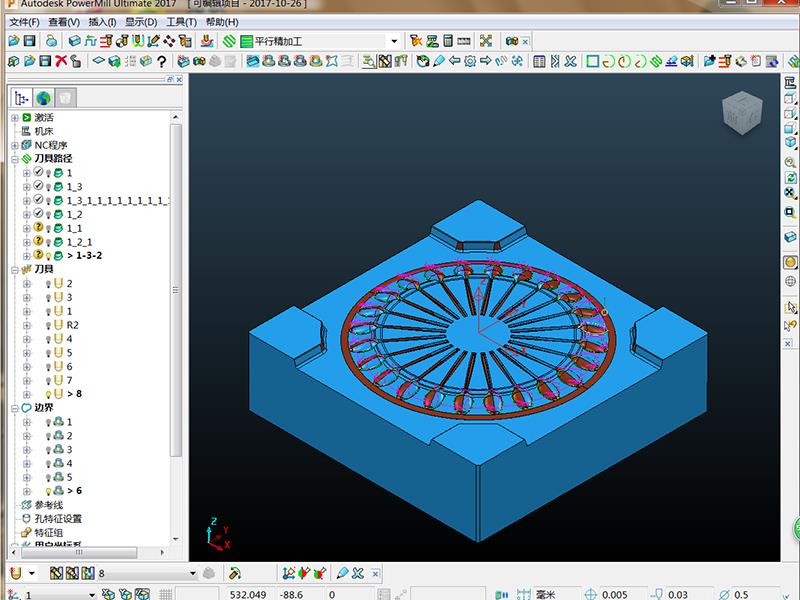Click the refresh view icon on right toolbar
This screenshot has width=800, height=600.
790,178
